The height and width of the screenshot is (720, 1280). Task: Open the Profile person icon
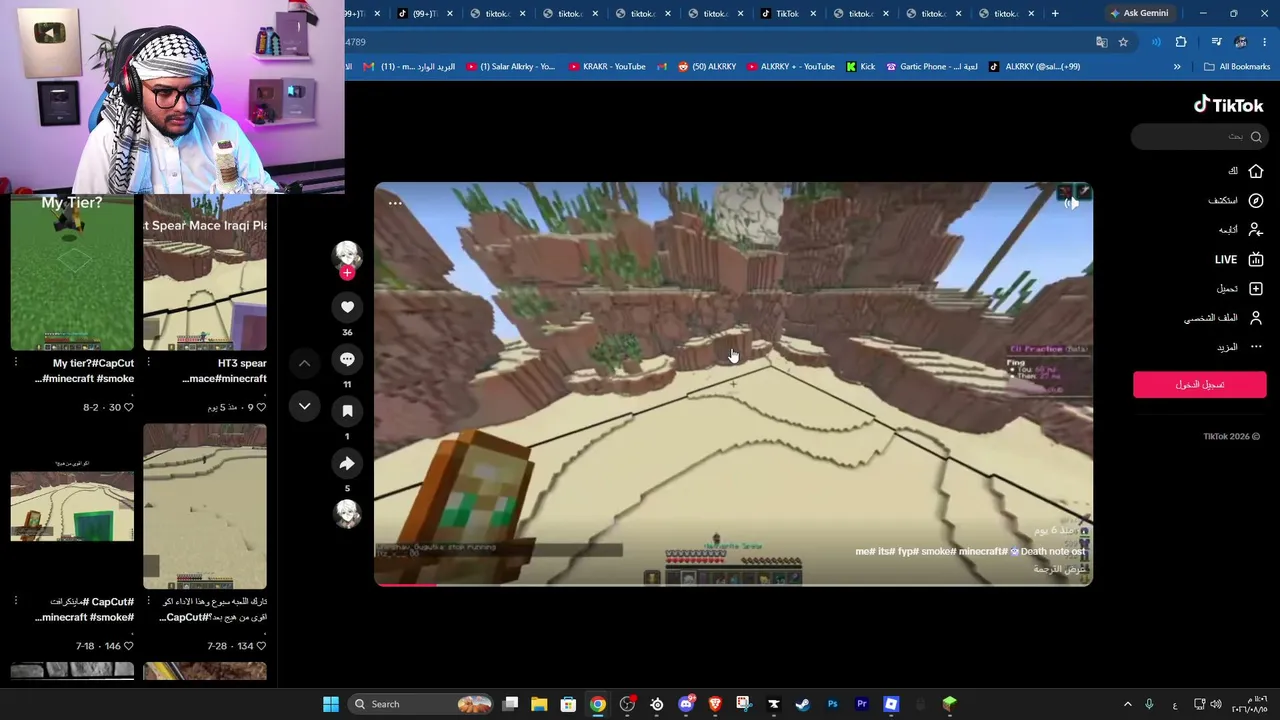tap(1256, 317)
